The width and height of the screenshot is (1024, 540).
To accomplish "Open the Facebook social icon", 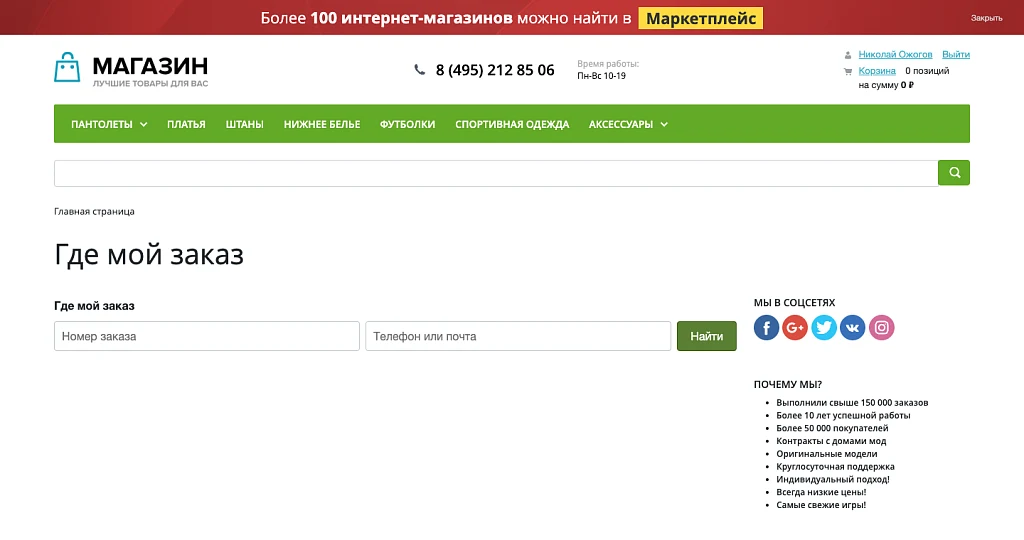I will pyautogui.click(x=766, y=327).
